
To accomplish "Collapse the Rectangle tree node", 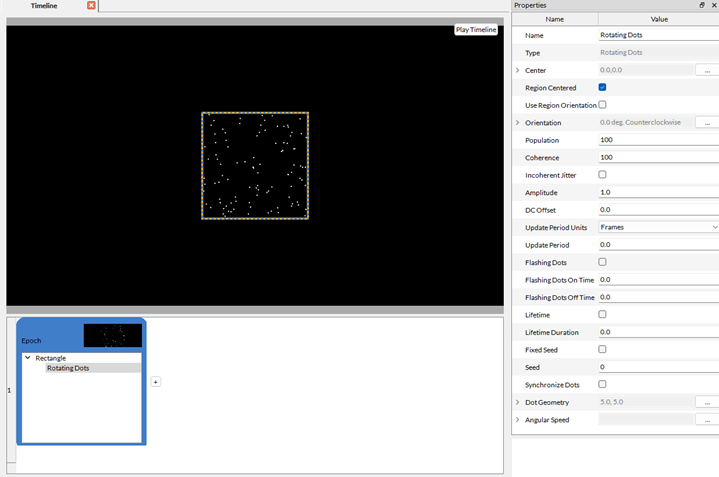I will [x=28, y=358].
